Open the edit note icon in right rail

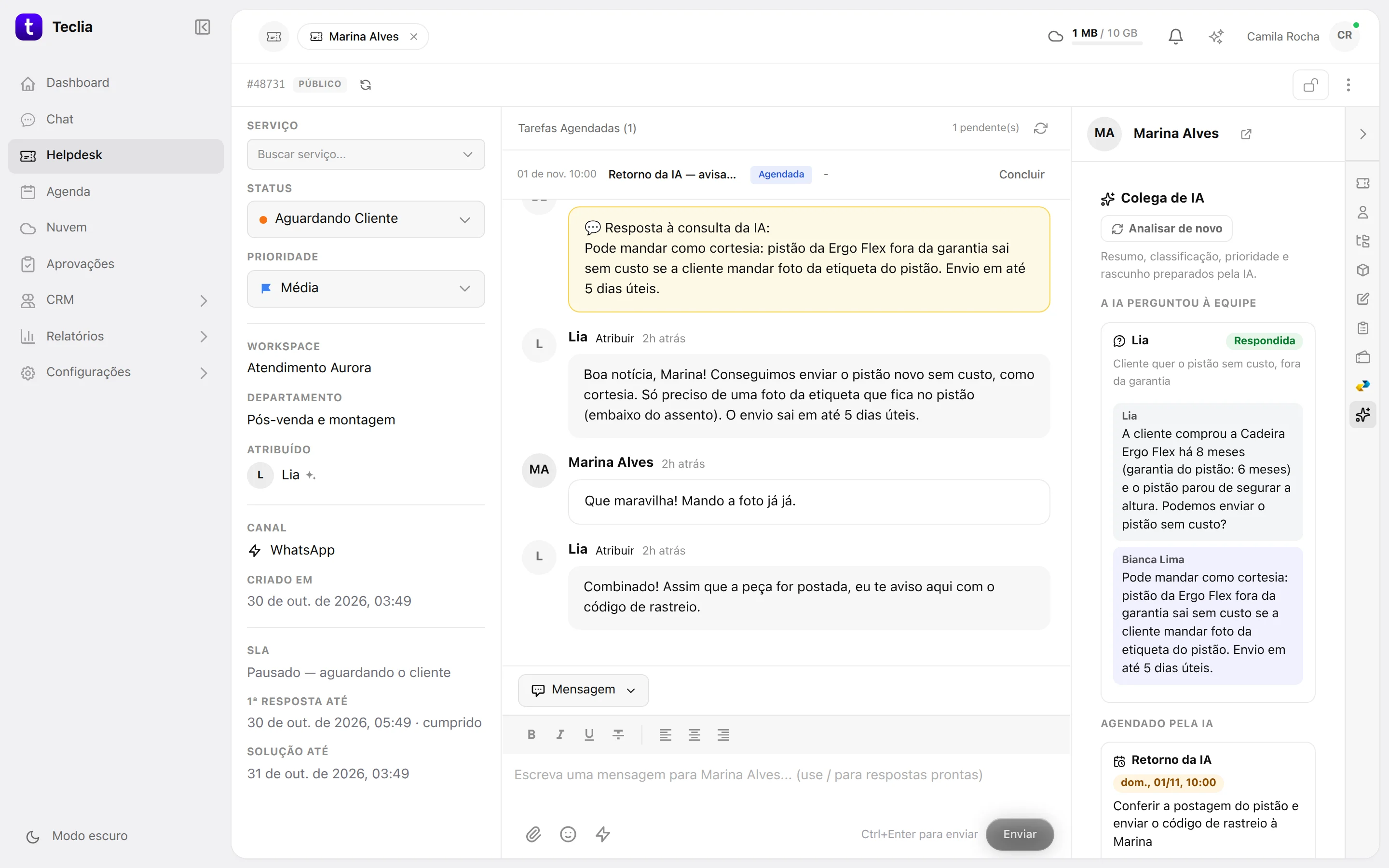point(1362,299)
